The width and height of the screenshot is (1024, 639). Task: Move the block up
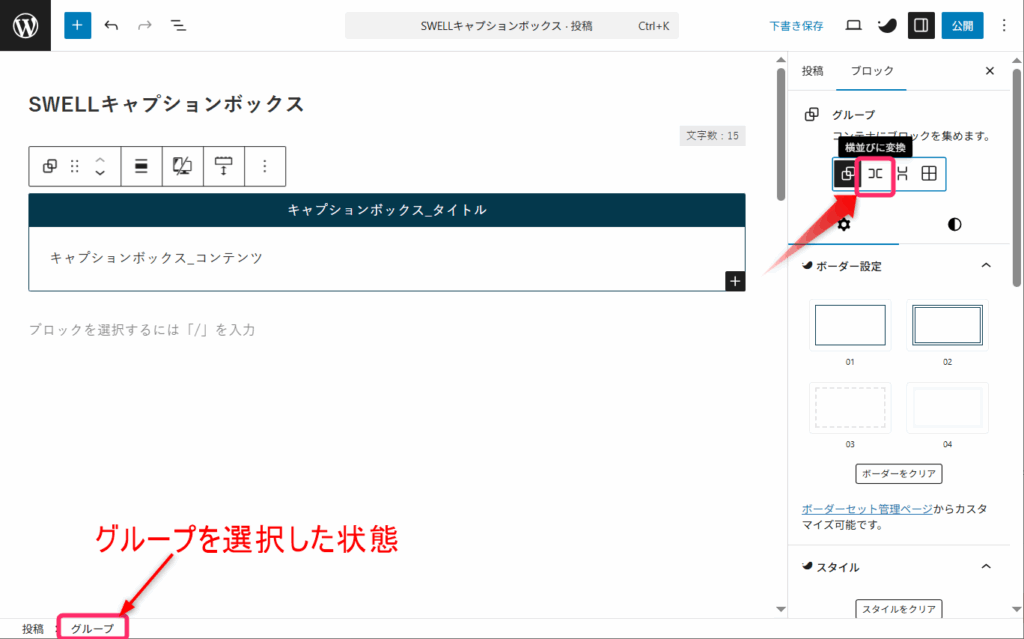pos(100,160)
